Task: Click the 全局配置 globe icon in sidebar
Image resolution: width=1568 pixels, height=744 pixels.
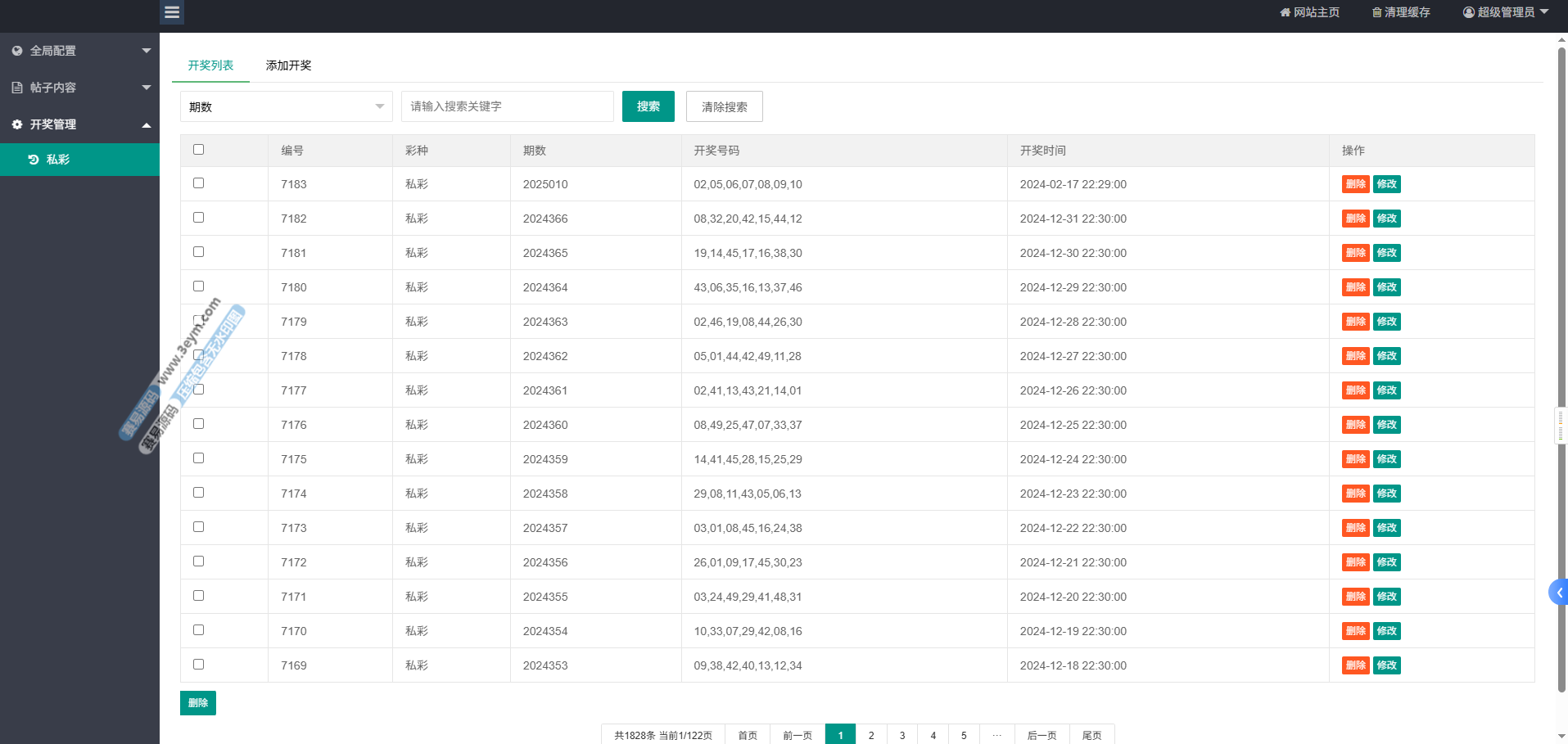Action: click(x=17, y=51)
